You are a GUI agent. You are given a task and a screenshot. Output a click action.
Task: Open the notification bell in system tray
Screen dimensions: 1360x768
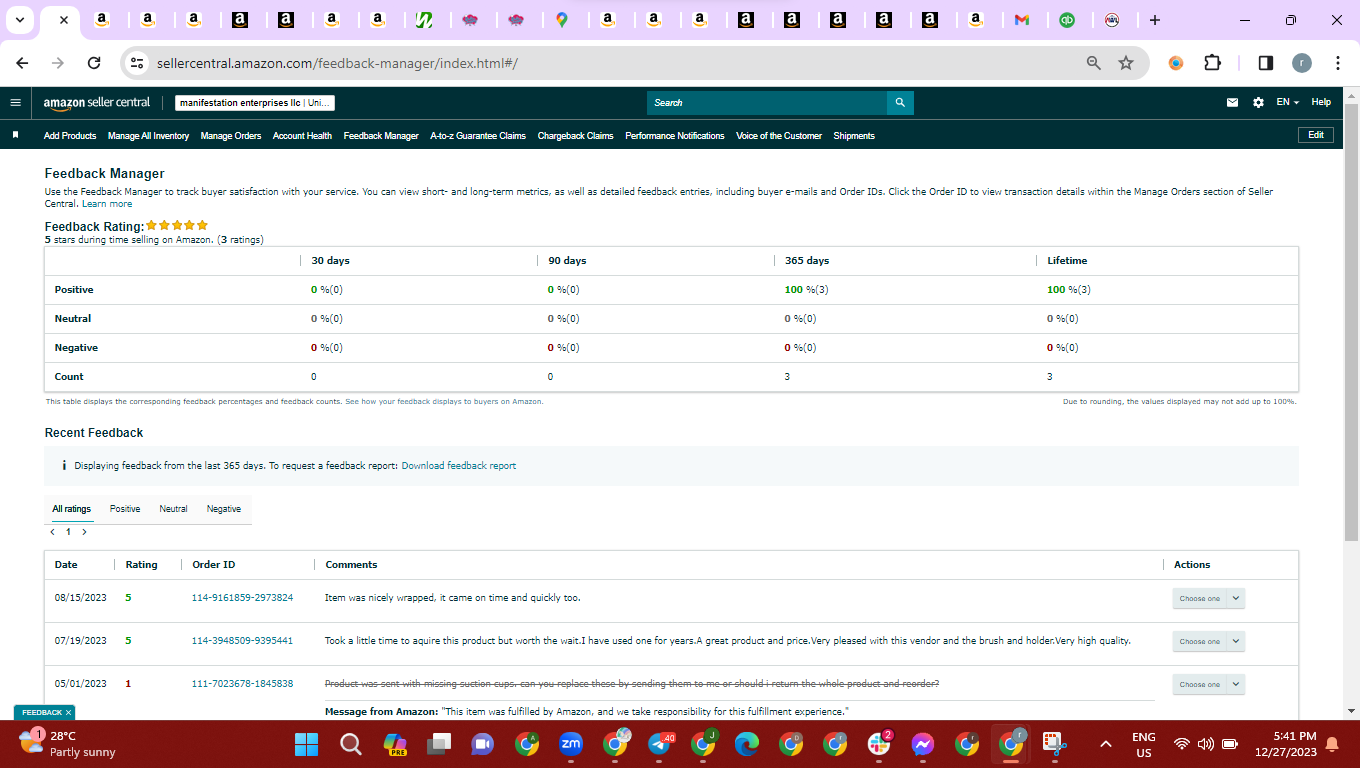pyautogui.click(x=1331, y=744)
